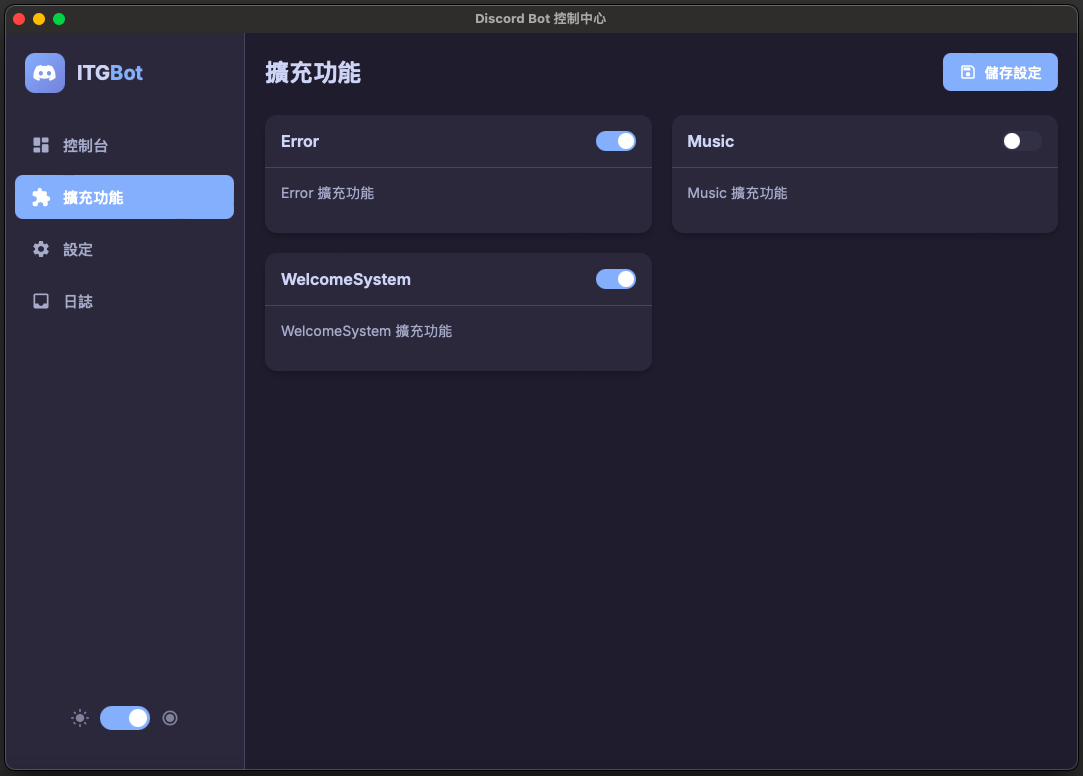The image size is (1083, 776).
Task: Click the save icon inside 儲存設定 button
Action: pos(966,71)
